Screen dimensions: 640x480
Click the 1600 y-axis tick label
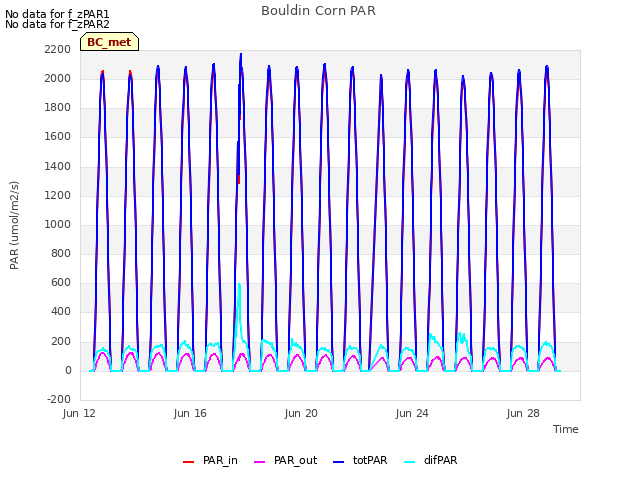point(58,137)
